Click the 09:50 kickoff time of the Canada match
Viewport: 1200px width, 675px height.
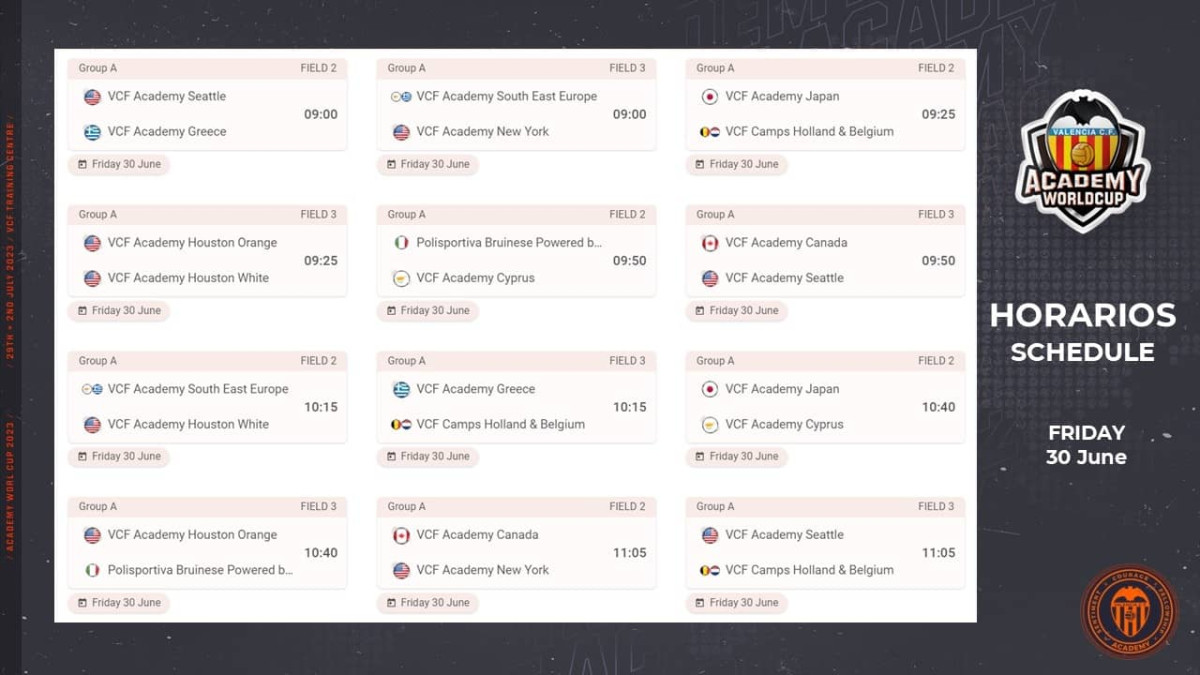pyautogui.click(x=938, y=261)
